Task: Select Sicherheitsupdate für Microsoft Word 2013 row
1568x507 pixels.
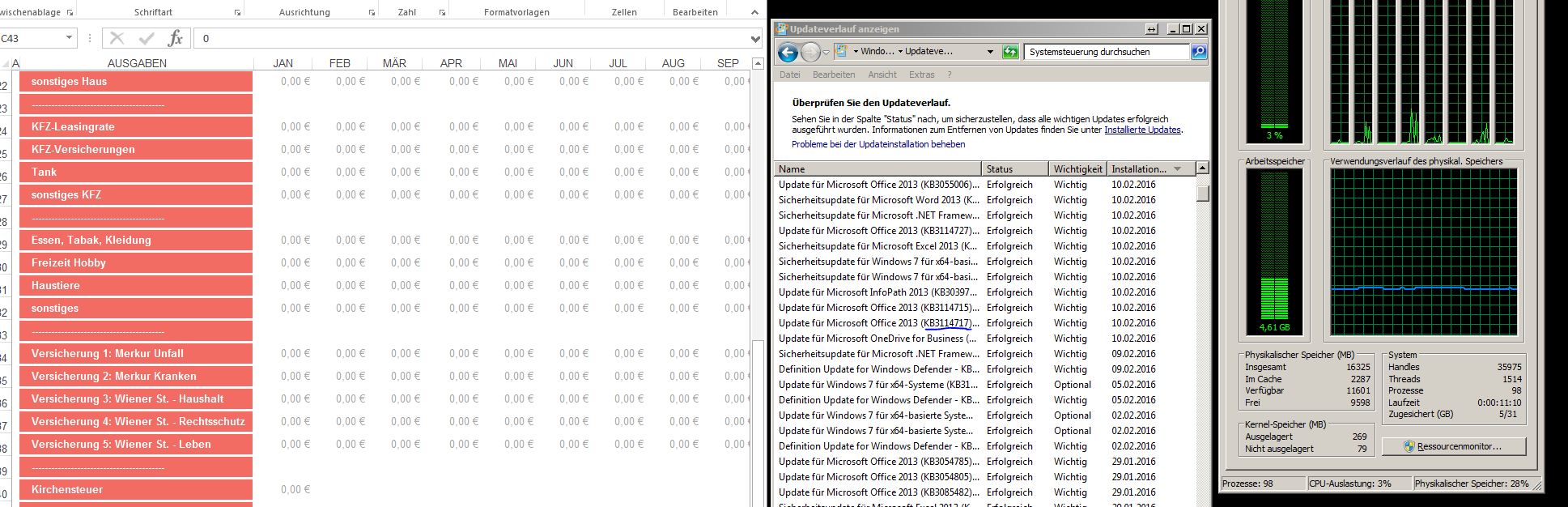Action: (984, 200)
